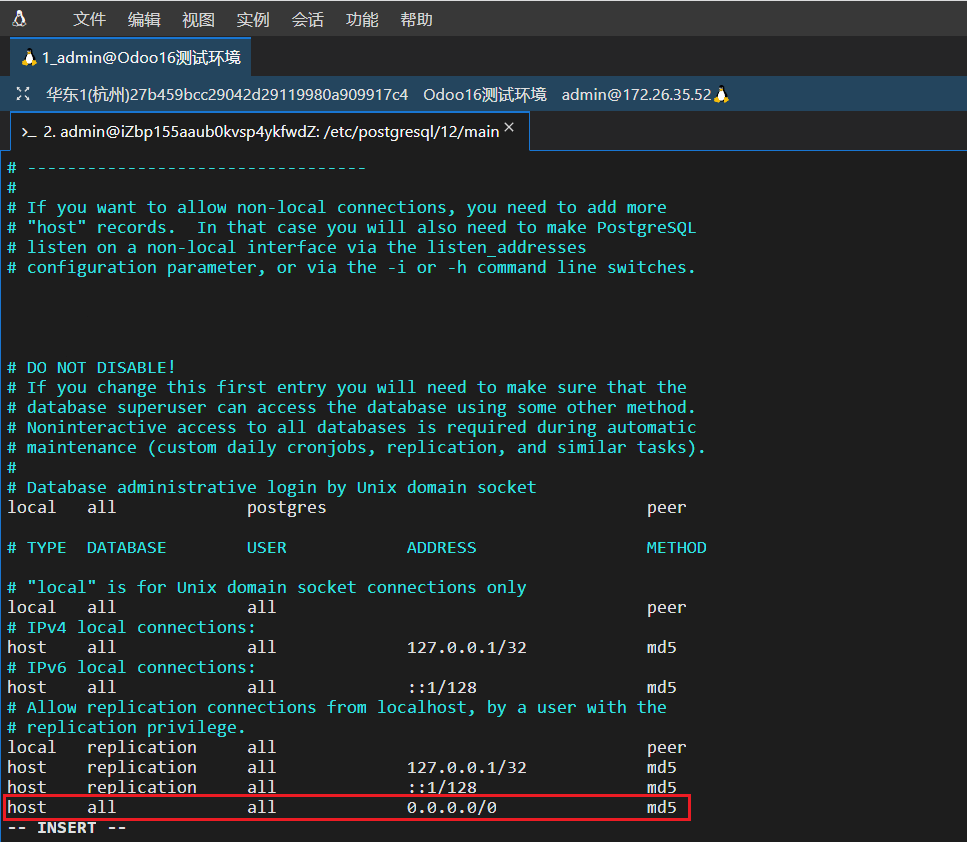Toggle fullscreen with the expand arrows icon
Screen dimensions: 967x842
(x=23, y=94)
